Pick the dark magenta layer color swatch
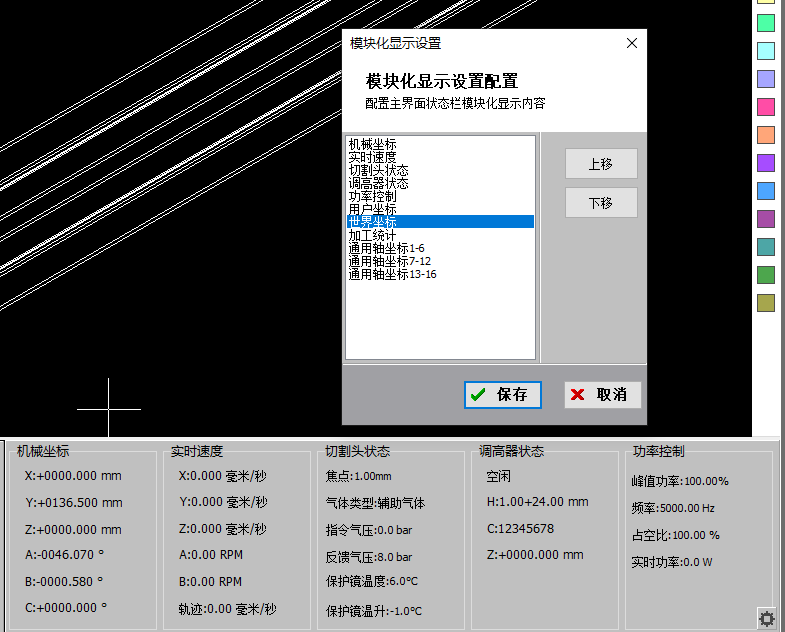This screenshot has width=785, height=632. pyautogui.click(x=766, y=219)
